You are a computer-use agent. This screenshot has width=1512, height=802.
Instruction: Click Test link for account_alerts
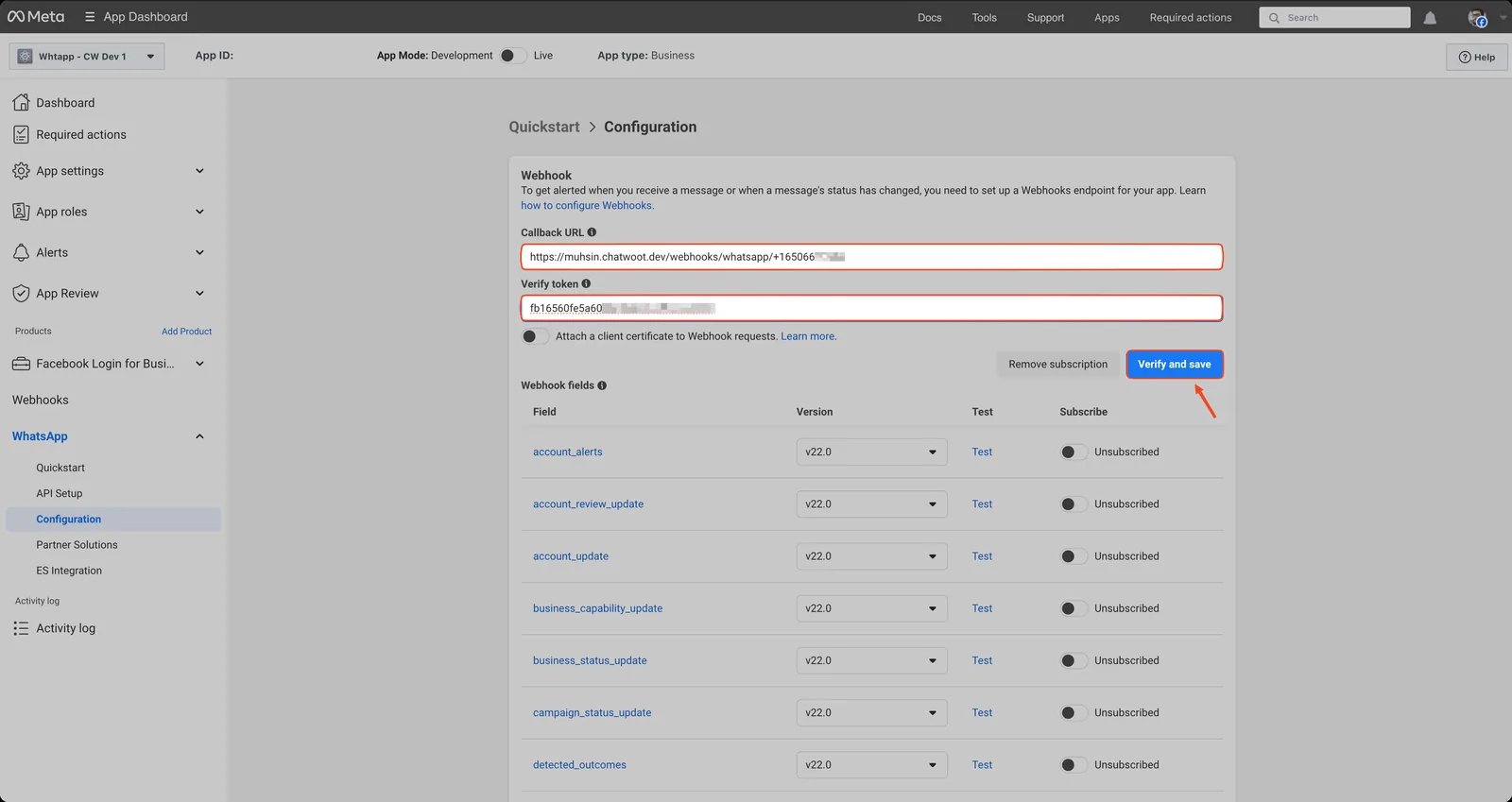pos(982,452)
